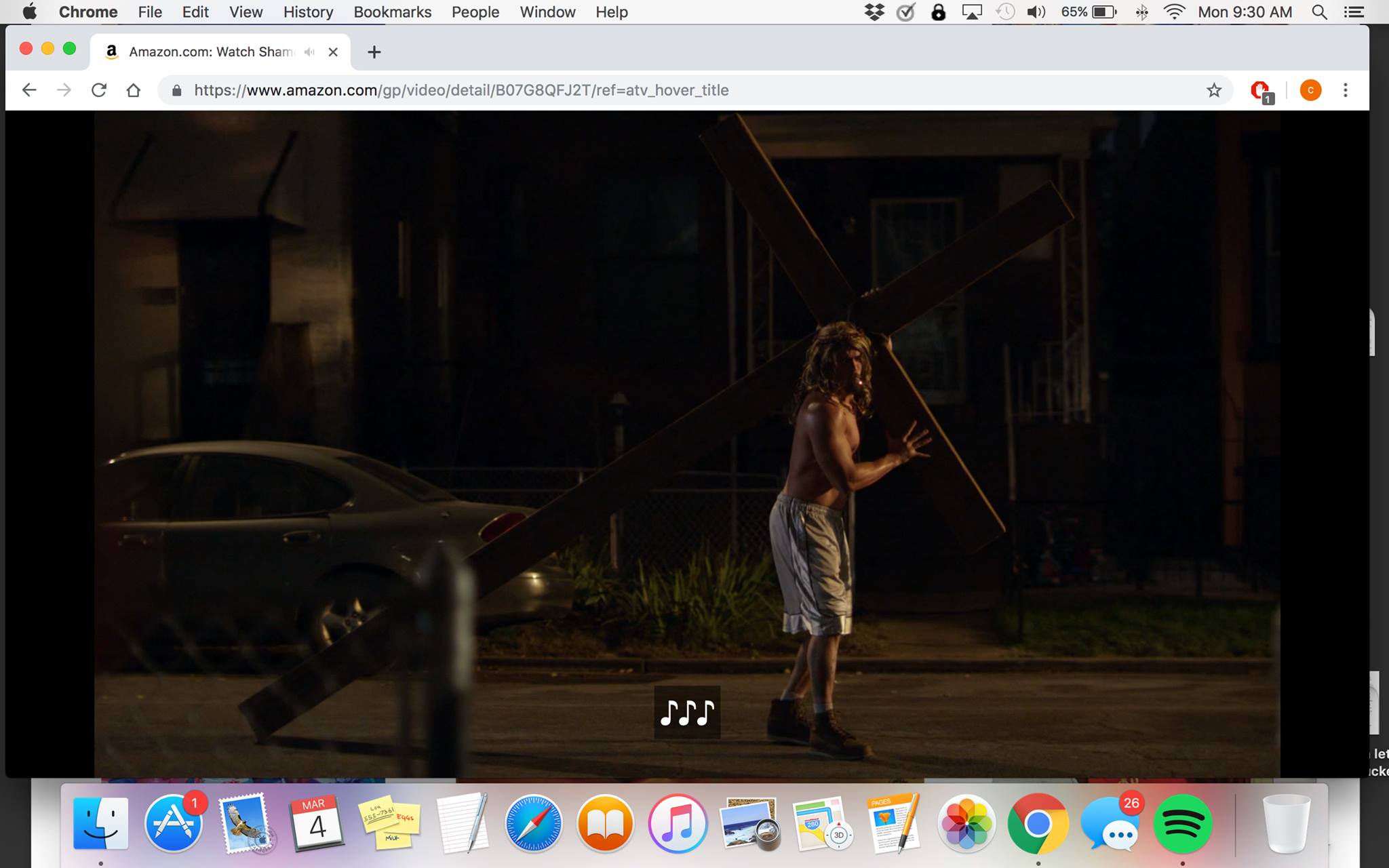Go forward with the forward arrow
The width and height of the screenshot is (1389, 868).
tap(64, 90)
